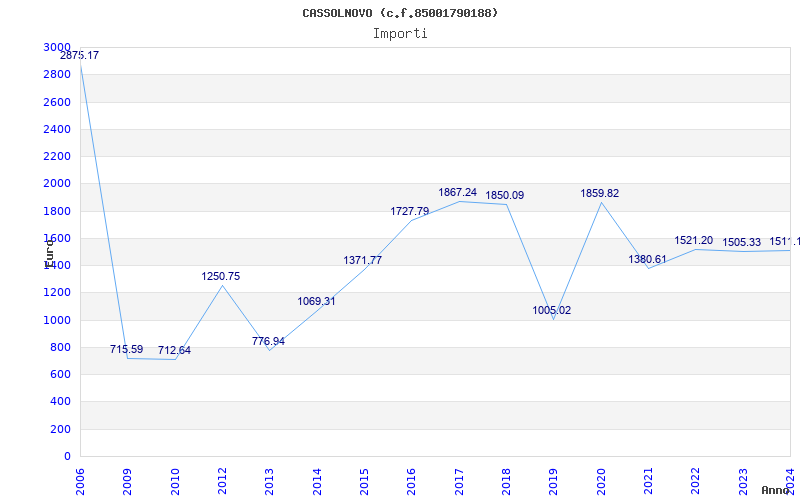
Task: Click the x-axis year 2016
Action: coord(411,482)
